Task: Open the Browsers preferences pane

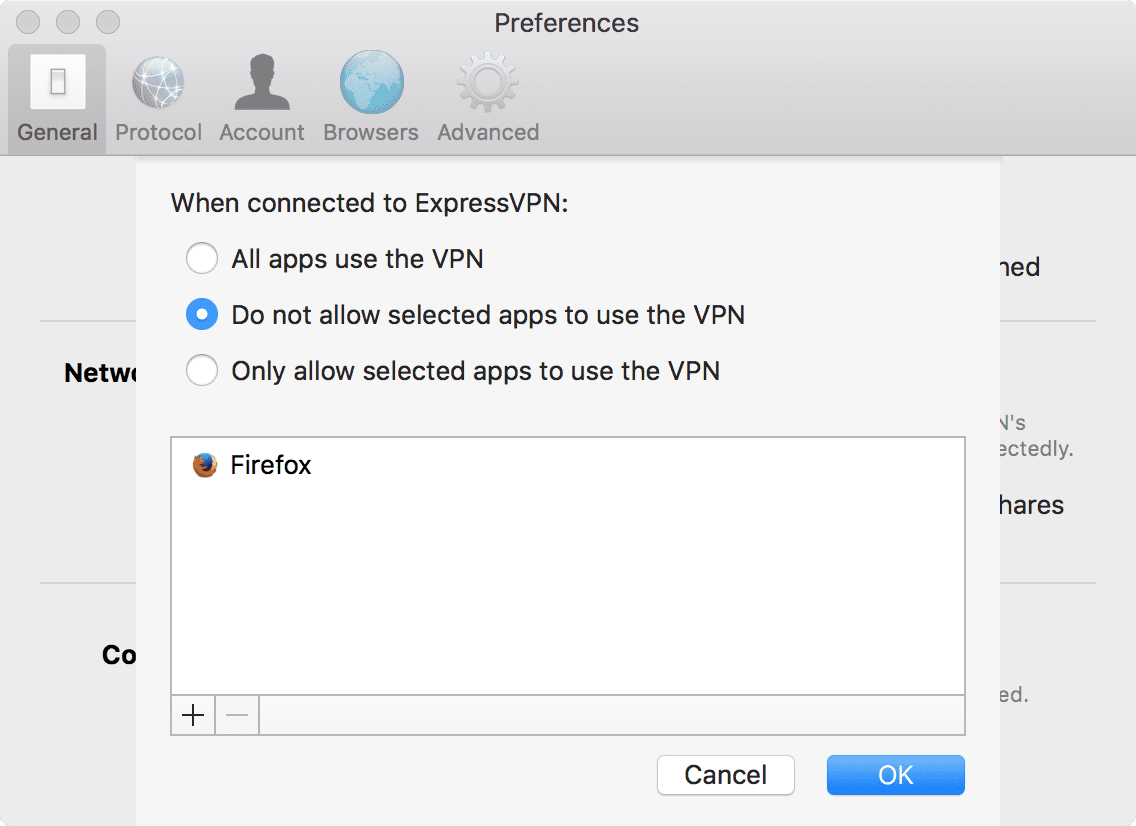Action: pos(370,95)
